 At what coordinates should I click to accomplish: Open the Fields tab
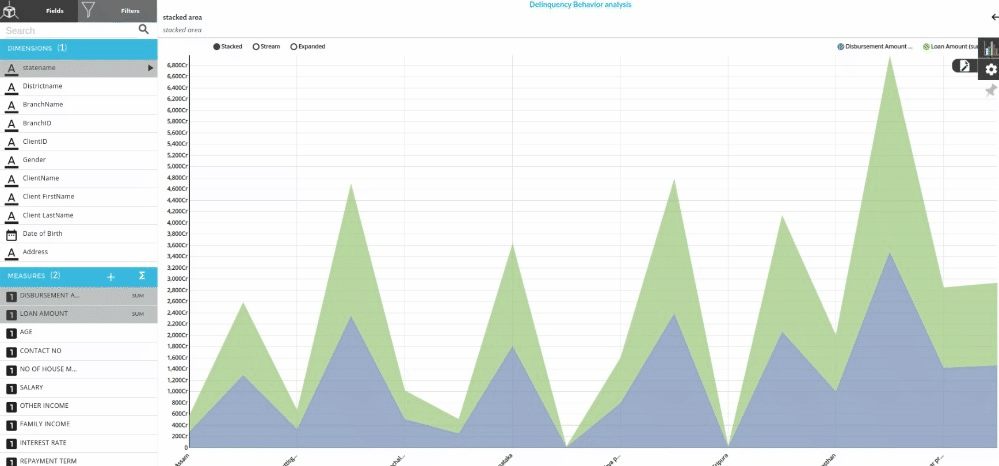(x=54, y=11)
